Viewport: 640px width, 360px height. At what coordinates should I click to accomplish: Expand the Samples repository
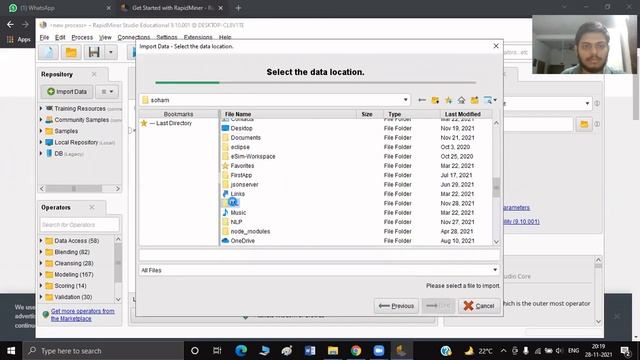[x=41, y=131]
